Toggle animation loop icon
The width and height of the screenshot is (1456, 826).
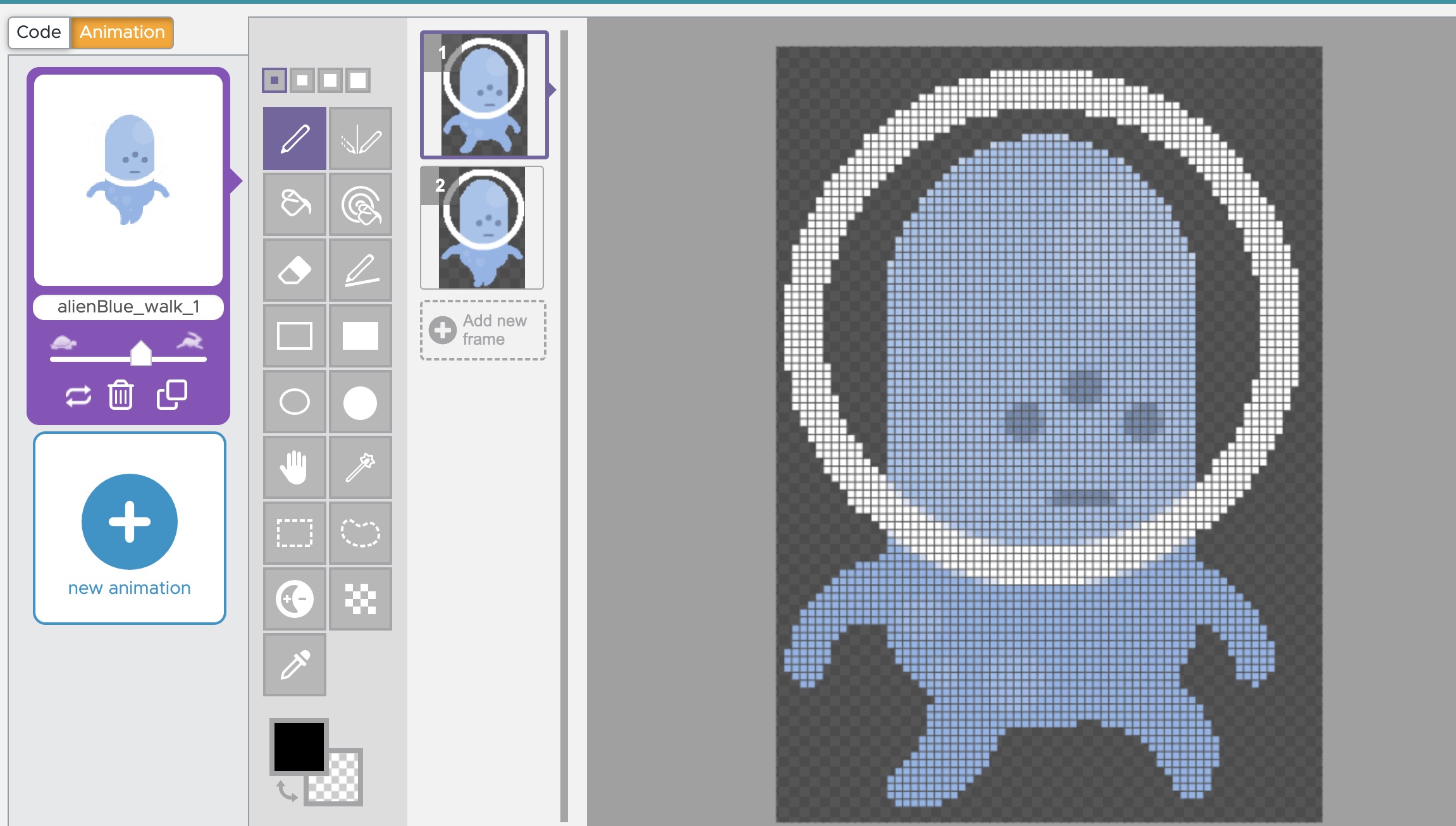78,396
